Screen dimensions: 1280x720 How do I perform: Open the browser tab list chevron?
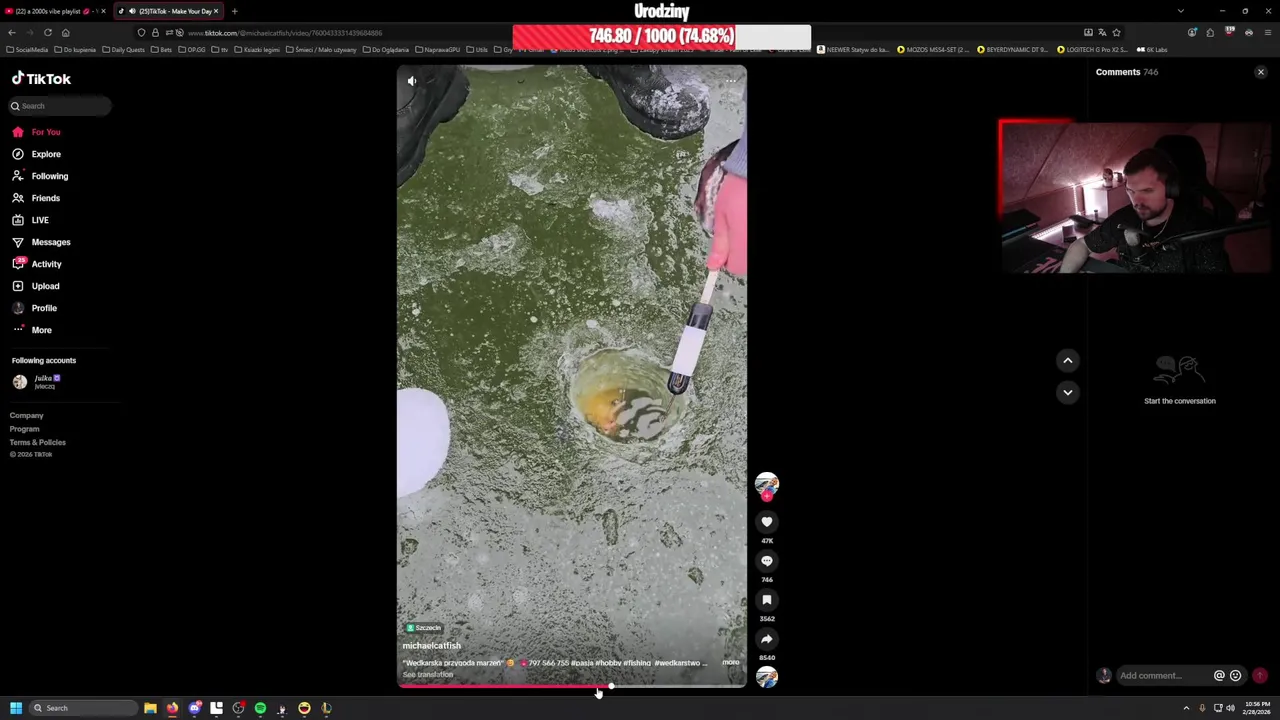click(1181, 11)
